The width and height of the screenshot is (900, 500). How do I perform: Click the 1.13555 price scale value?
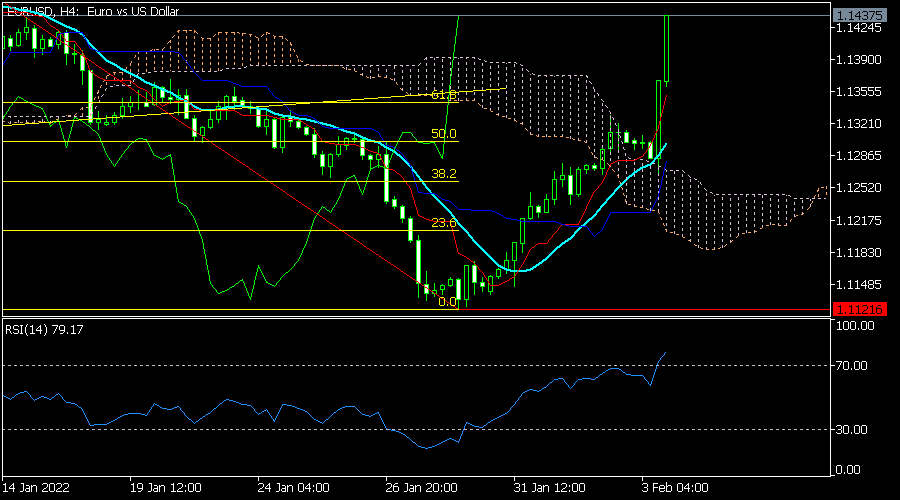coord(859,92)
